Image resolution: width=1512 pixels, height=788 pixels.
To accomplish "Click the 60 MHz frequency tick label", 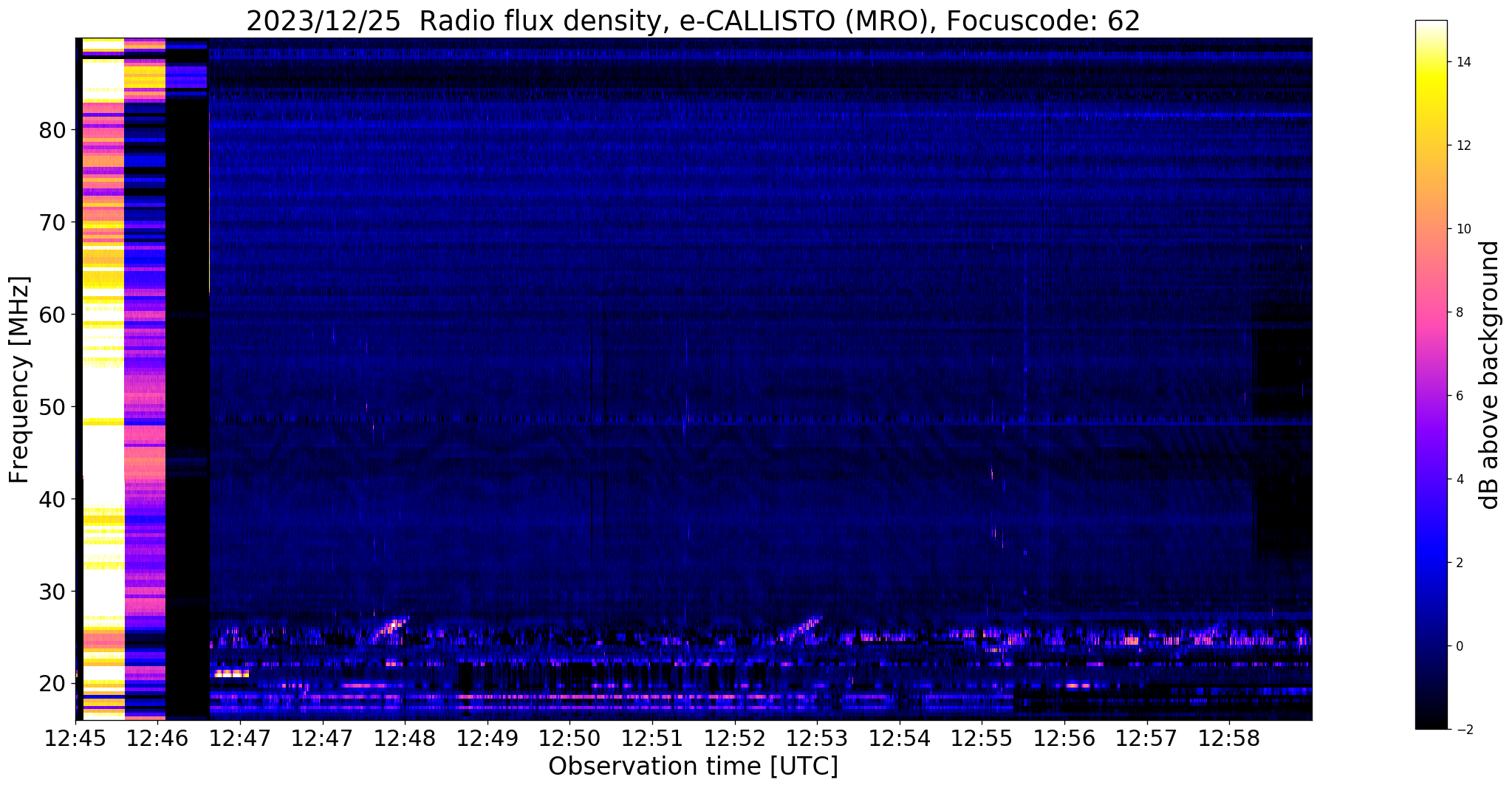I will coord(53,315).
